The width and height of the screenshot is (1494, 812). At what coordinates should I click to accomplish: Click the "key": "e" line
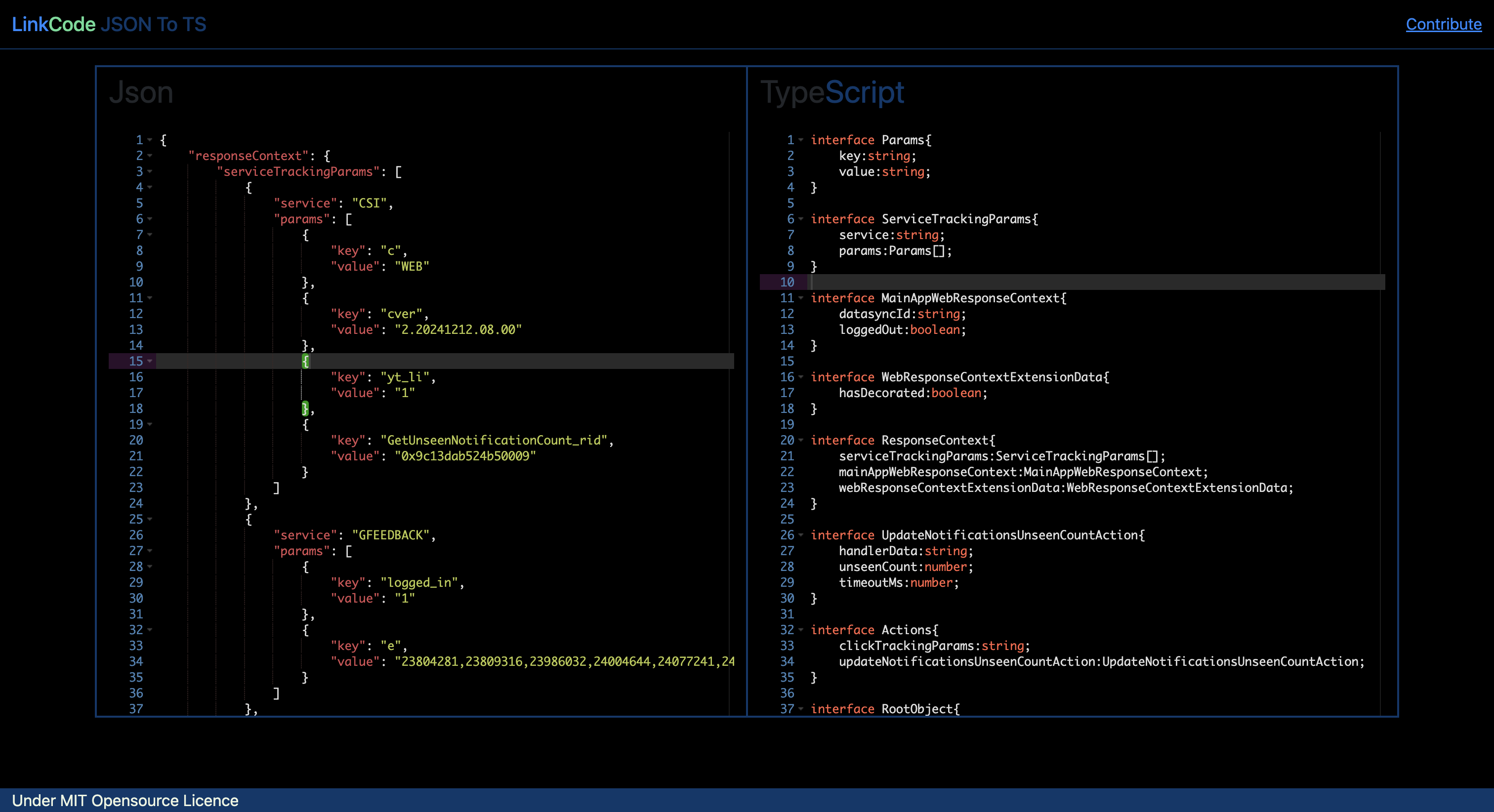pyautogui.click(x=369, y=646)
